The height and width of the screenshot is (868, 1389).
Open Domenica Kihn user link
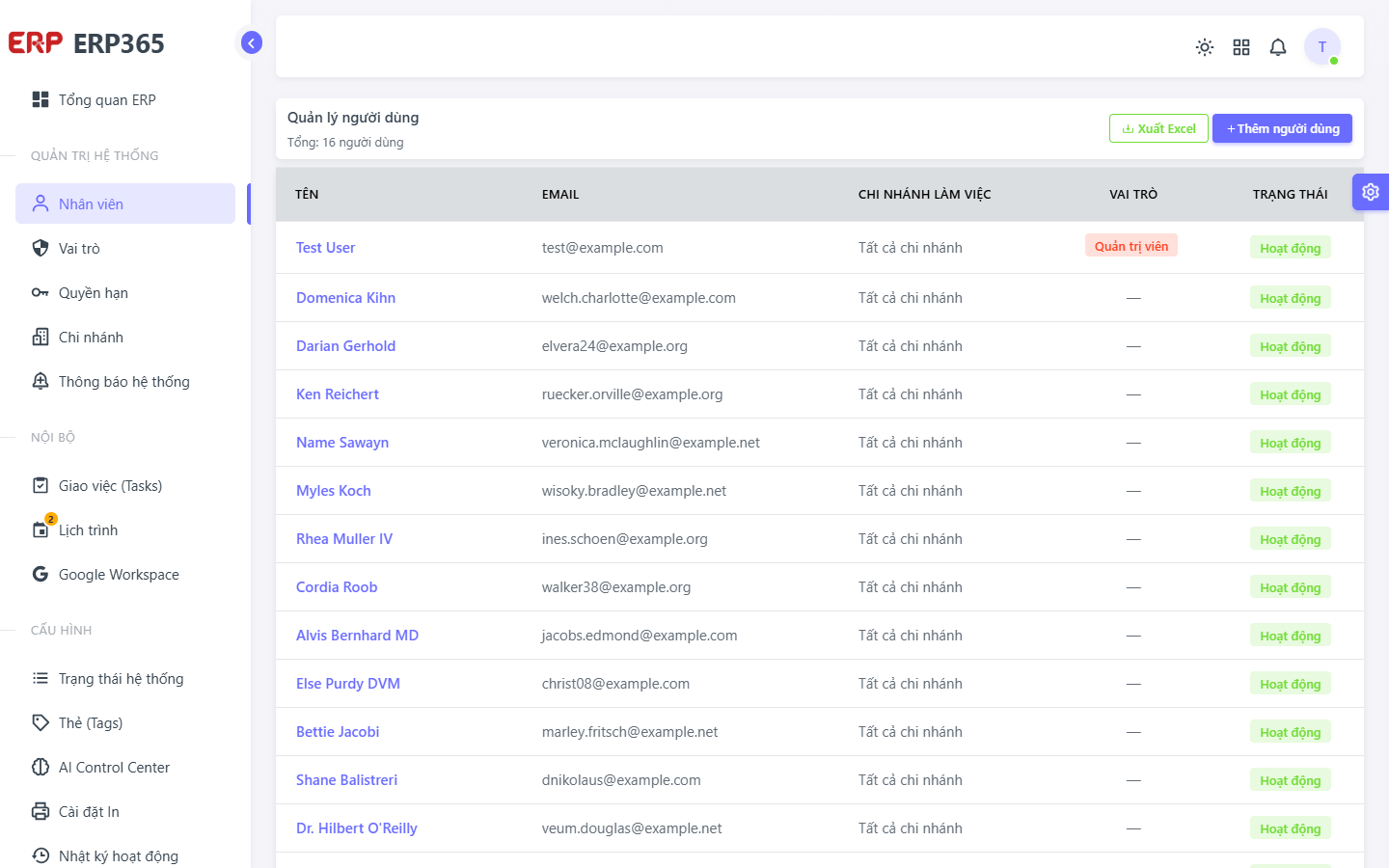(x=345, y=298)
